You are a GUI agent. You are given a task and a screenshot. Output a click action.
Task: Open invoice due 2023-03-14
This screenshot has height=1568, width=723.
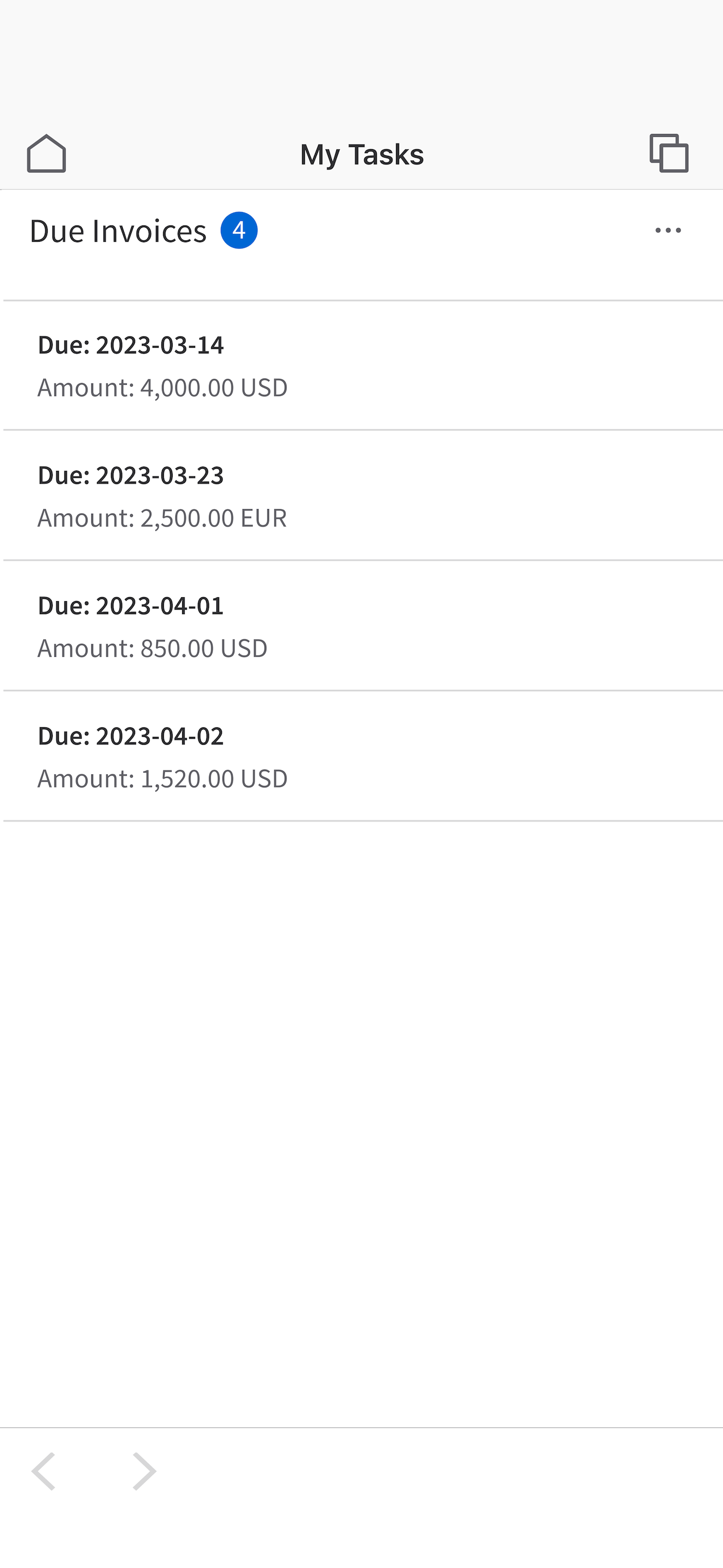click(361, 366)
